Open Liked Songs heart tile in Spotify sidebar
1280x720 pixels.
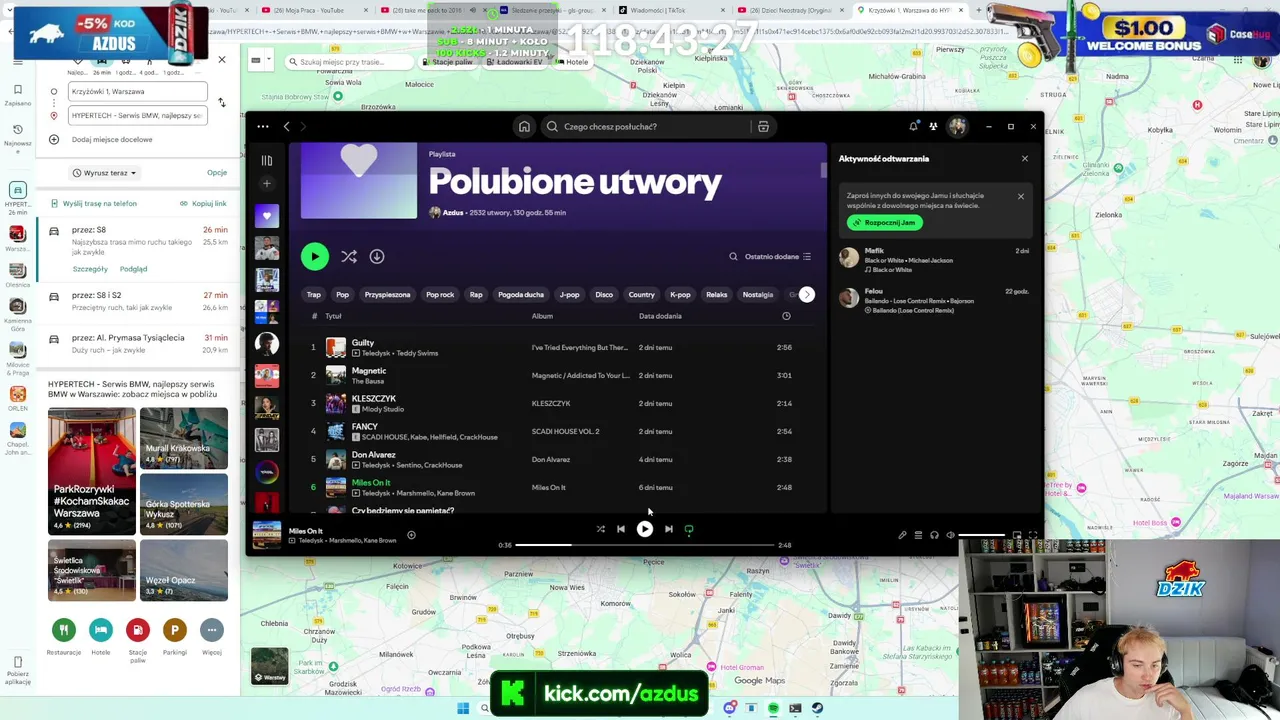267,216
